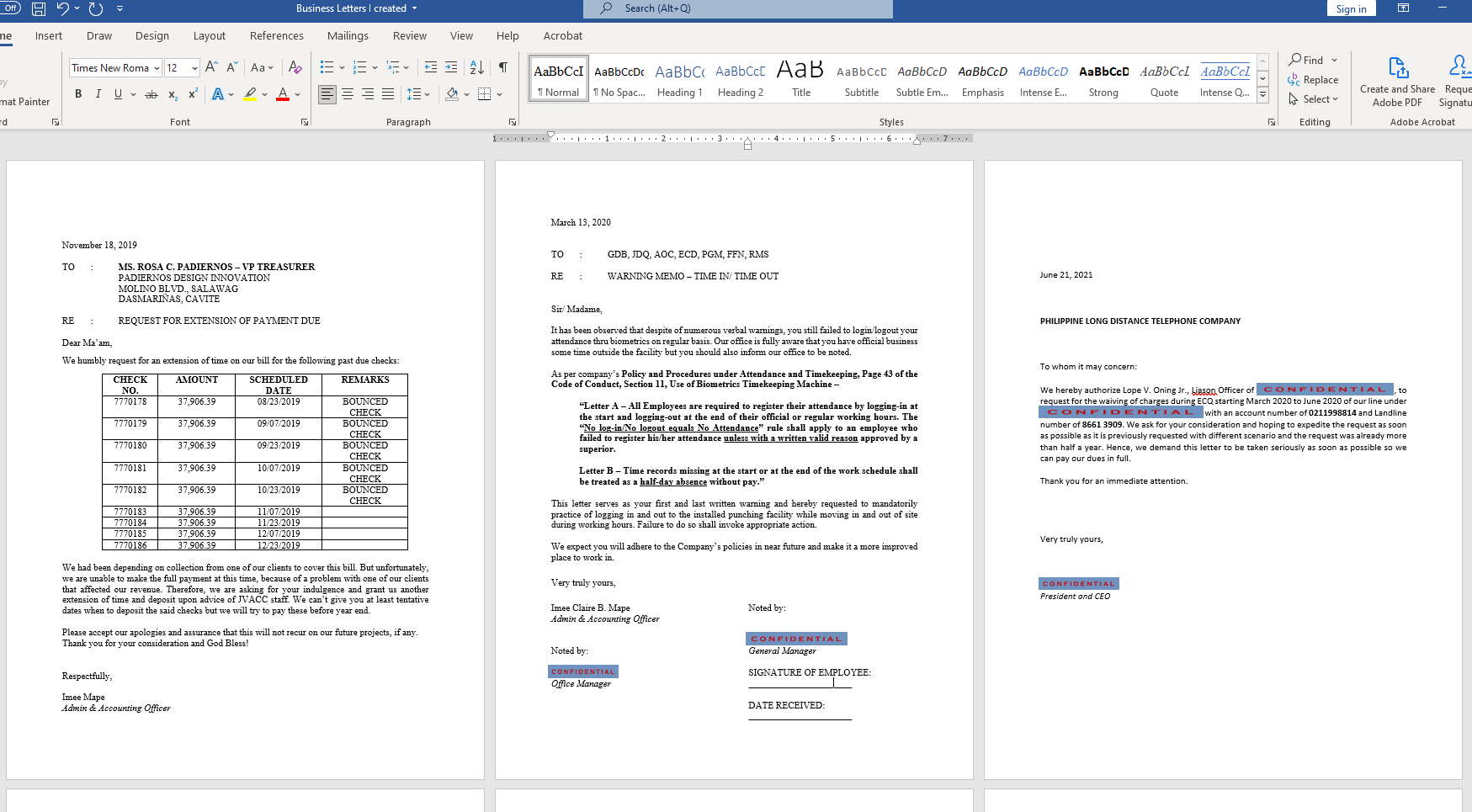1472x812 pixels.
Task: Open the View tab
Action: (x=461, y=36)
